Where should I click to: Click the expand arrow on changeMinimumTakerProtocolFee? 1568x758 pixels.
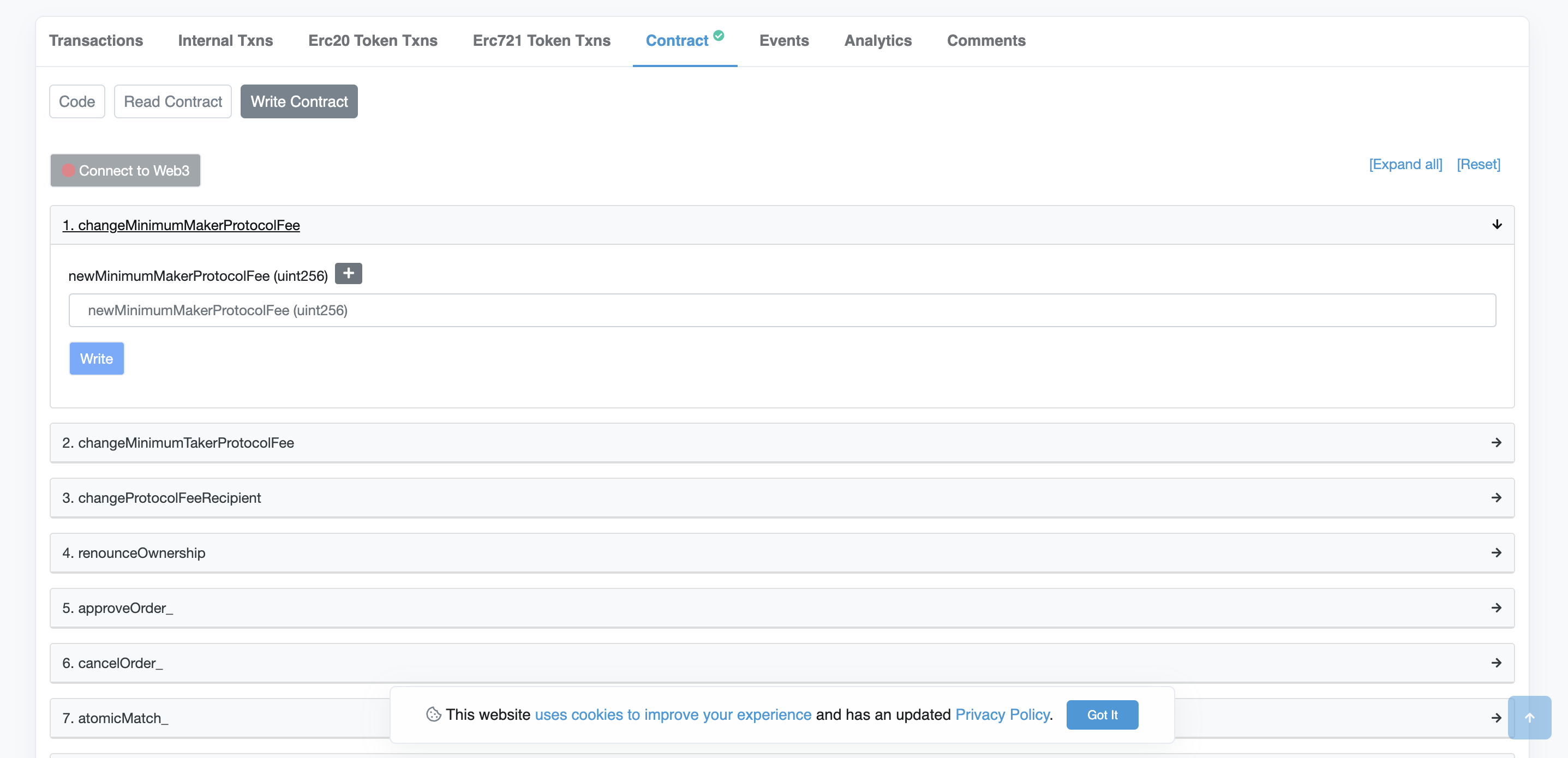coord(1497,442)
